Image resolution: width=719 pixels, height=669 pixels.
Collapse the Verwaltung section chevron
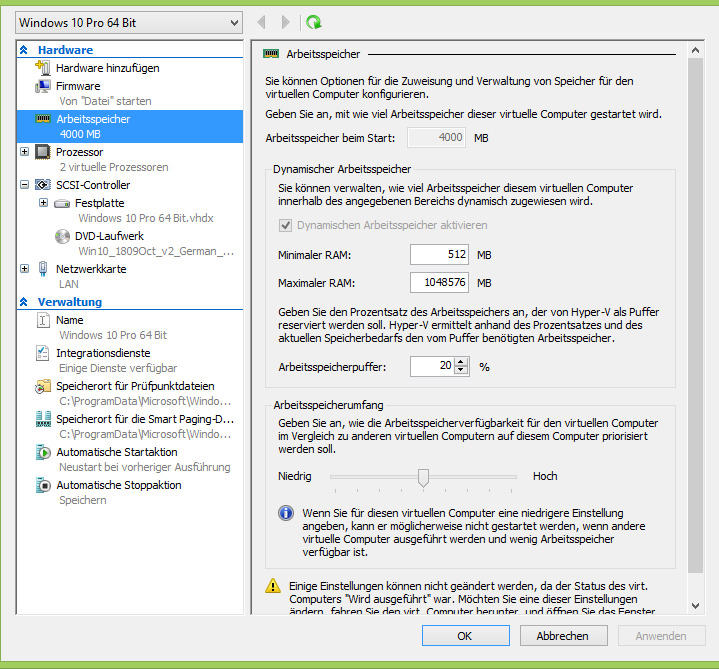(x=24, y=302)
